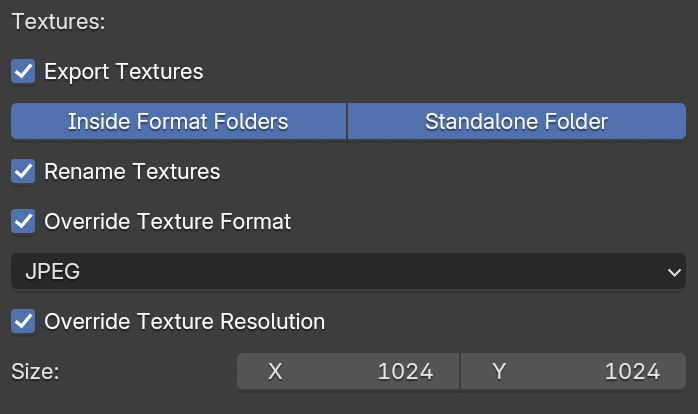Screen dimensions: 698x414
Task: Click the Override Texture Resolution label text
Action: pyautogui.click(x=184, y=322)
